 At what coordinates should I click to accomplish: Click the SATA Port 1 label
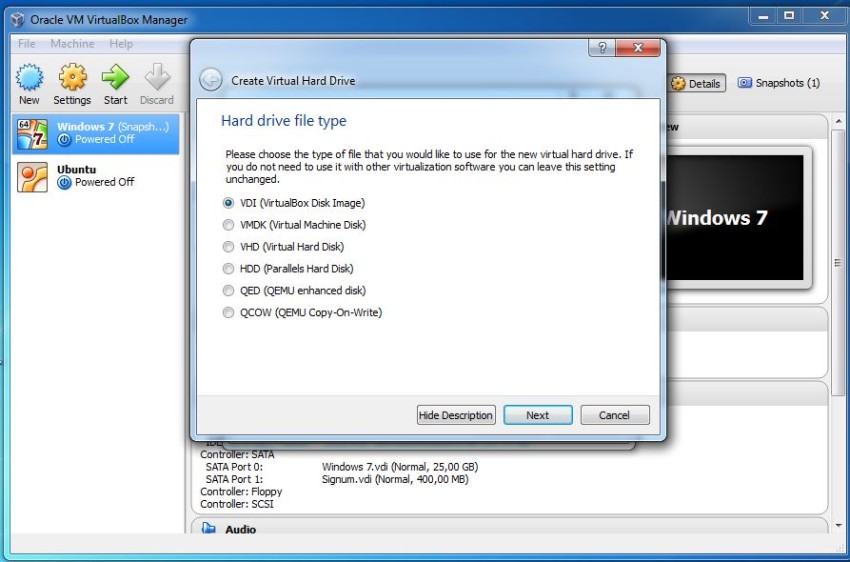tap(234, 479)
